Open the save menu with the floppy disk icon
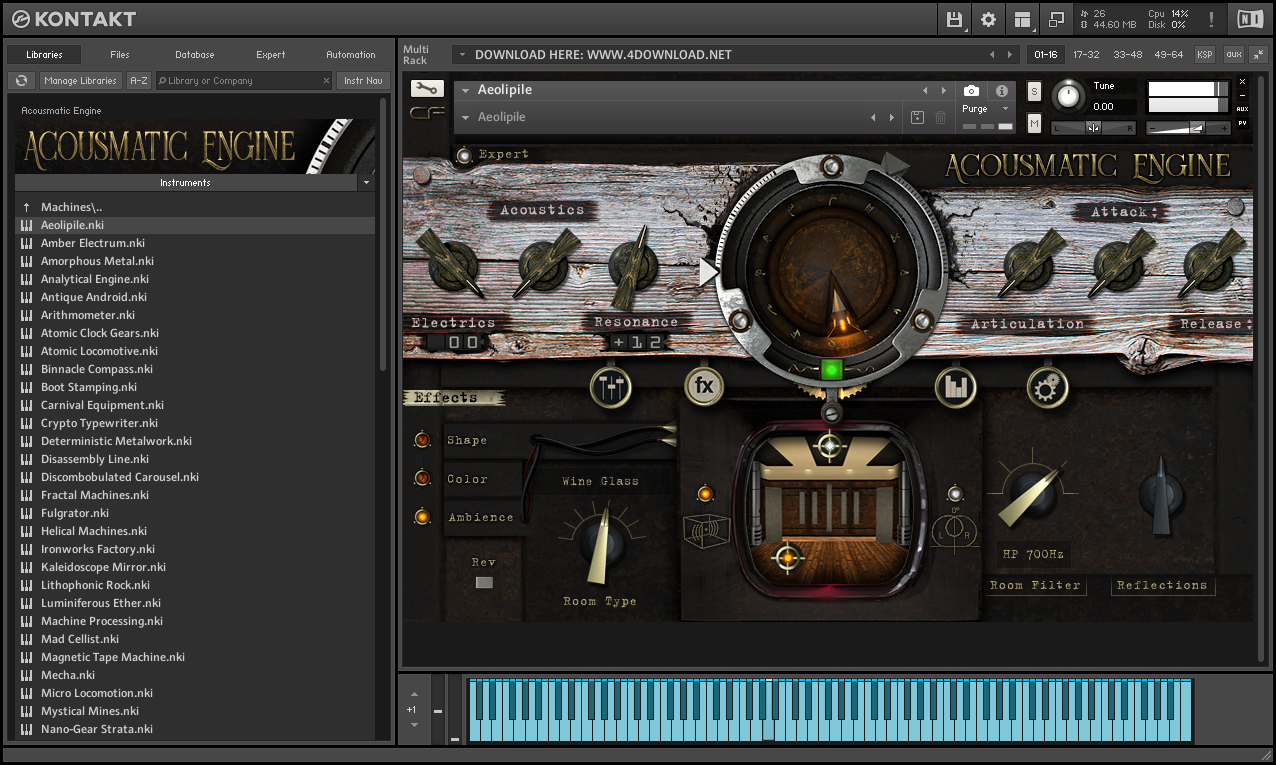1276x765 pixels. [954, 19]
